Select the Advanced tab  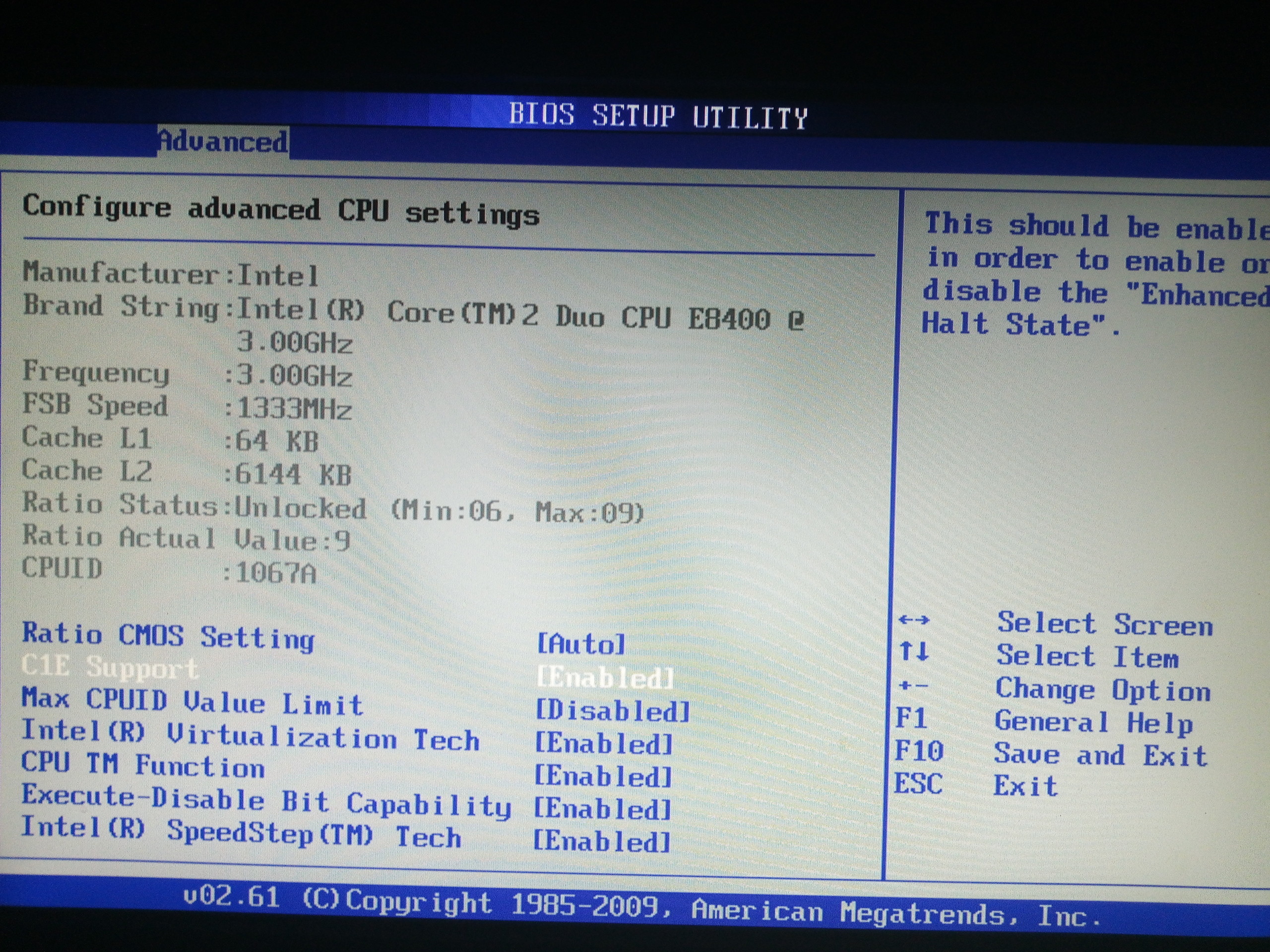tap(223, 141)
